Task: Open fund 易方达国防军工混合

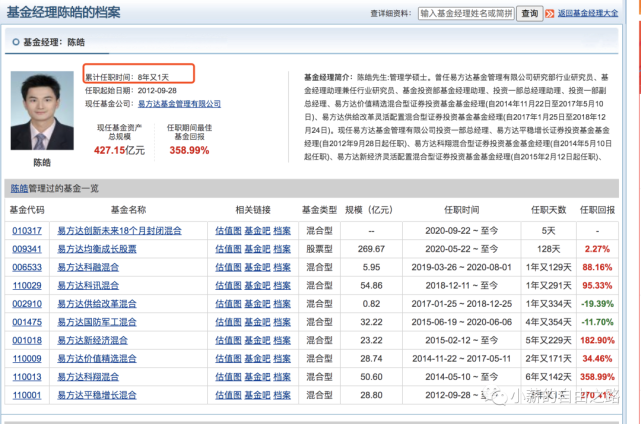Action: [x=97, y=322]
